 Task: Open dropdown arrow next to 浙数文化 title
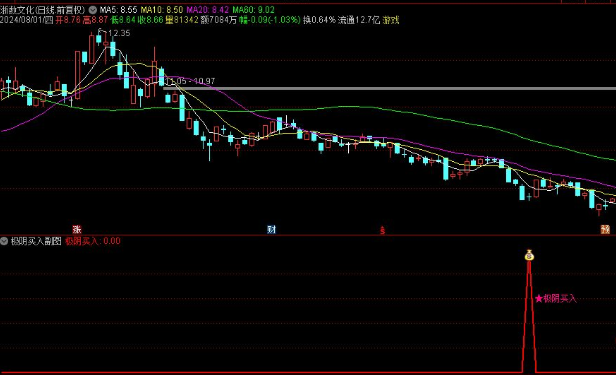[92, 10]
